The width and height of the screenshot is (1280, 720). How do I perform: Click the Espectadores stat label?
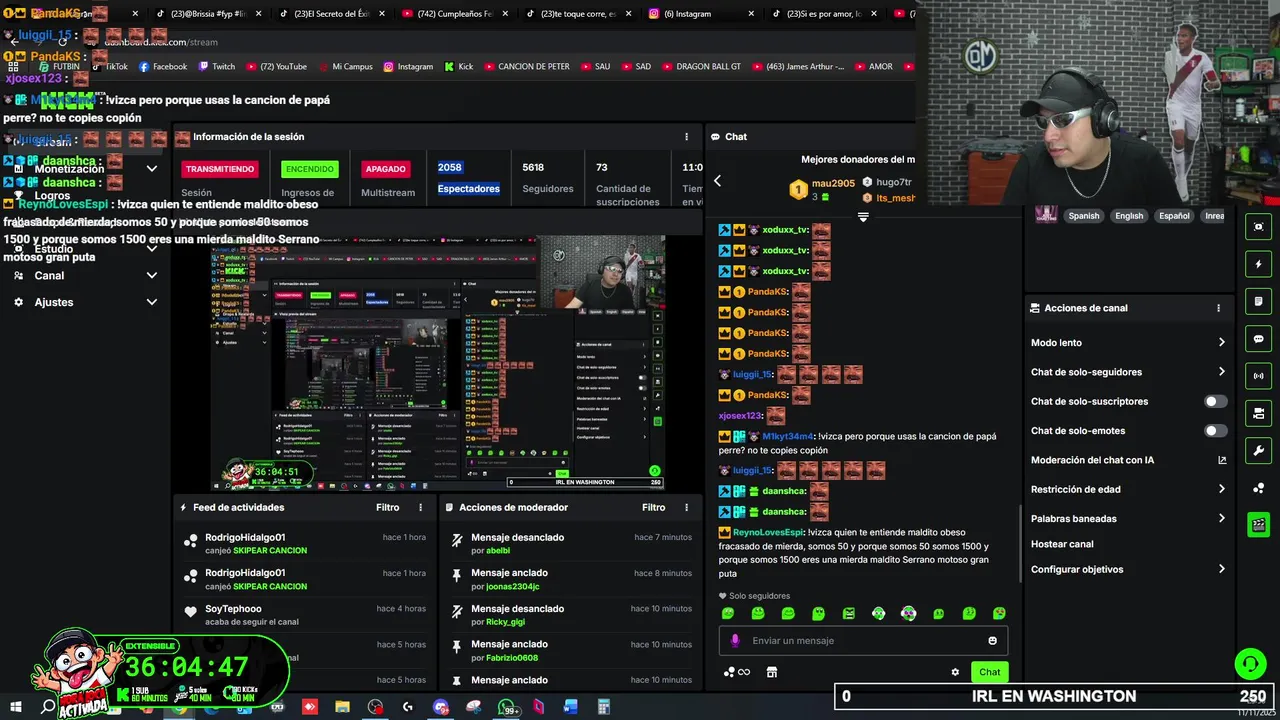pos(468,189)
